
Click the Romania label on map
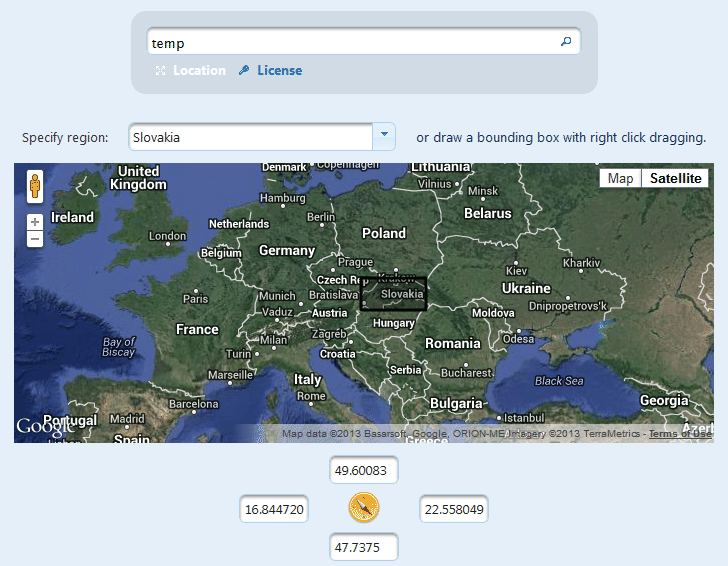tap(453, 343)
